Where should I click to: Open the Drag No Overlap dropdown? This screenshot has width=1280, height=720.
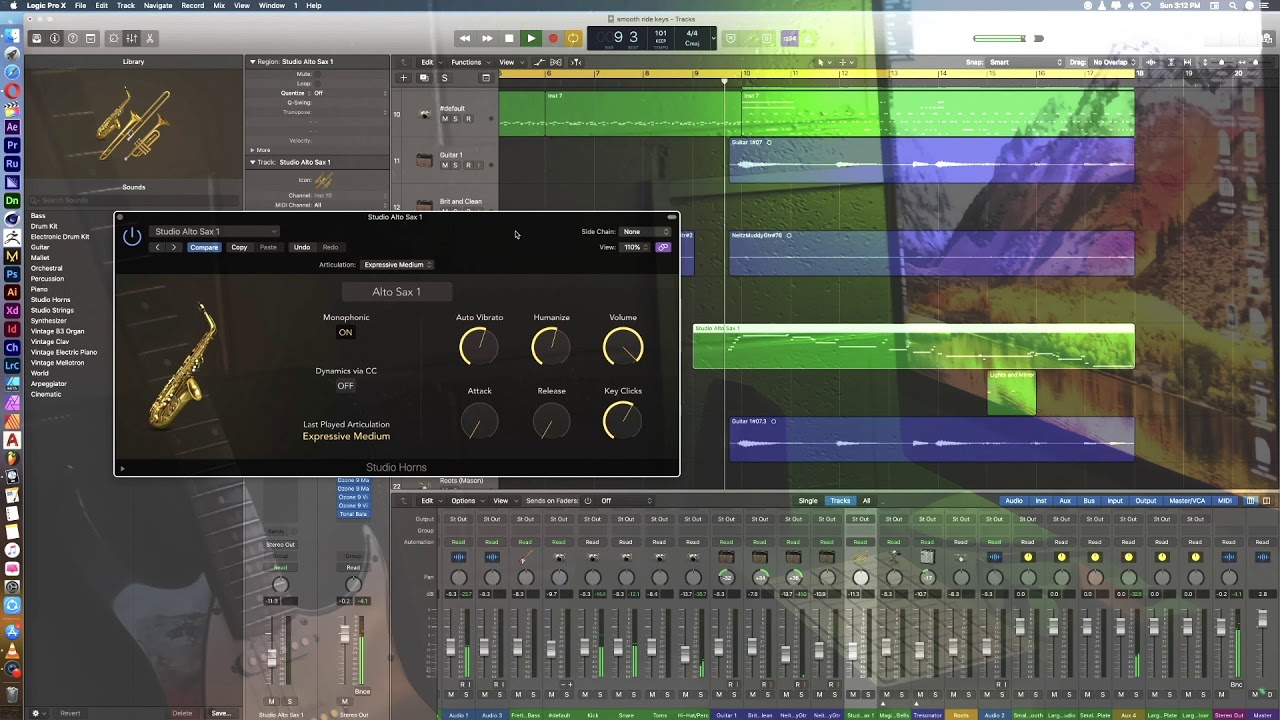point(1113,62)
